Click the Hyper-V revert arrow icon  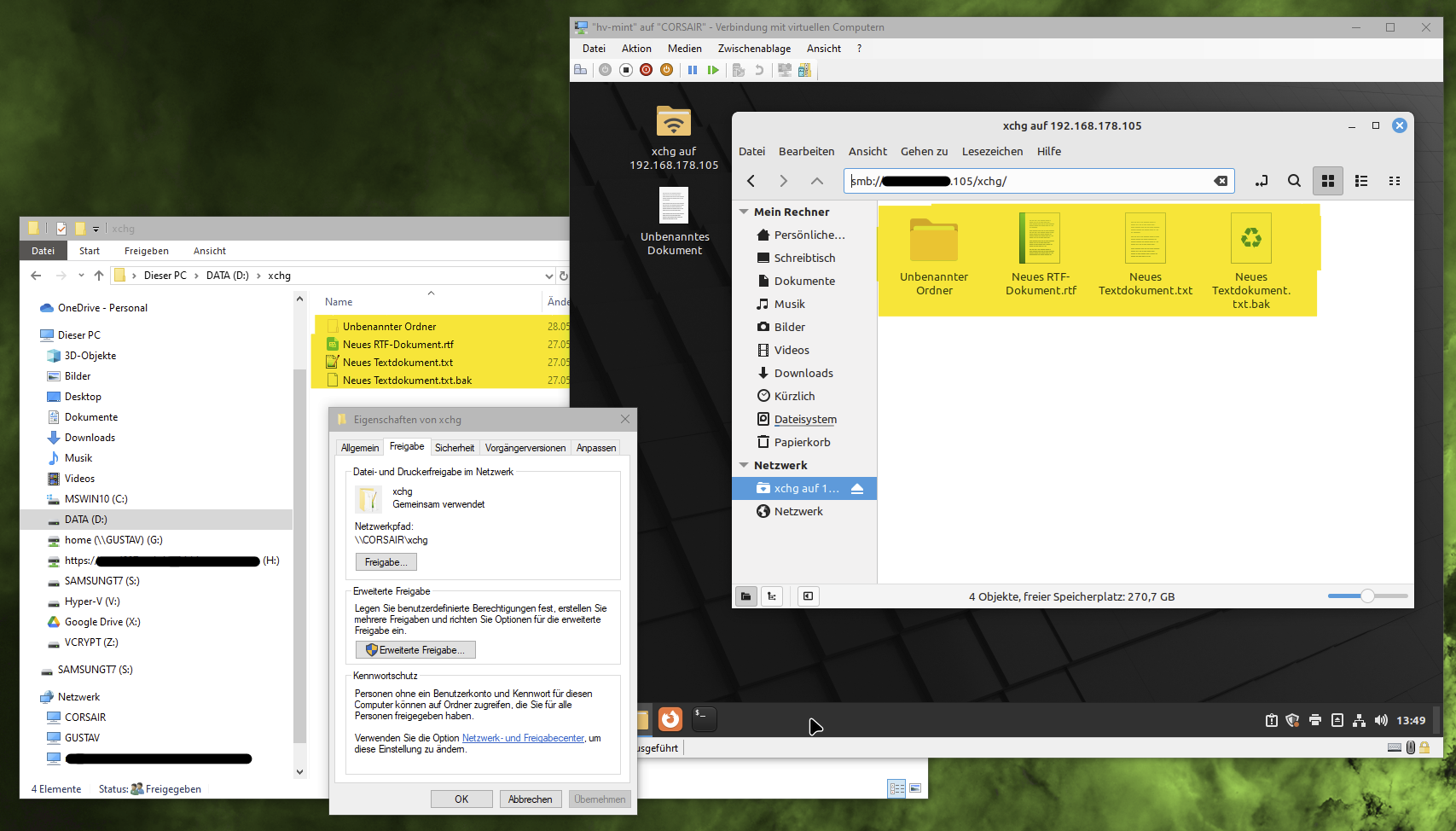[759, 70]
